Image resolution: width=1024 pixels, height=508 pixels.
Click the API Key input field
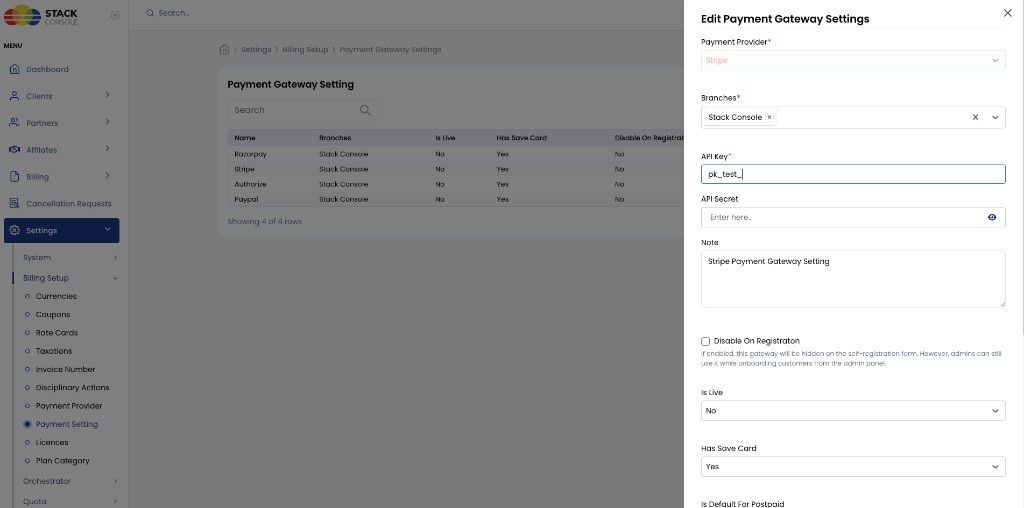[x=853, y=174]
